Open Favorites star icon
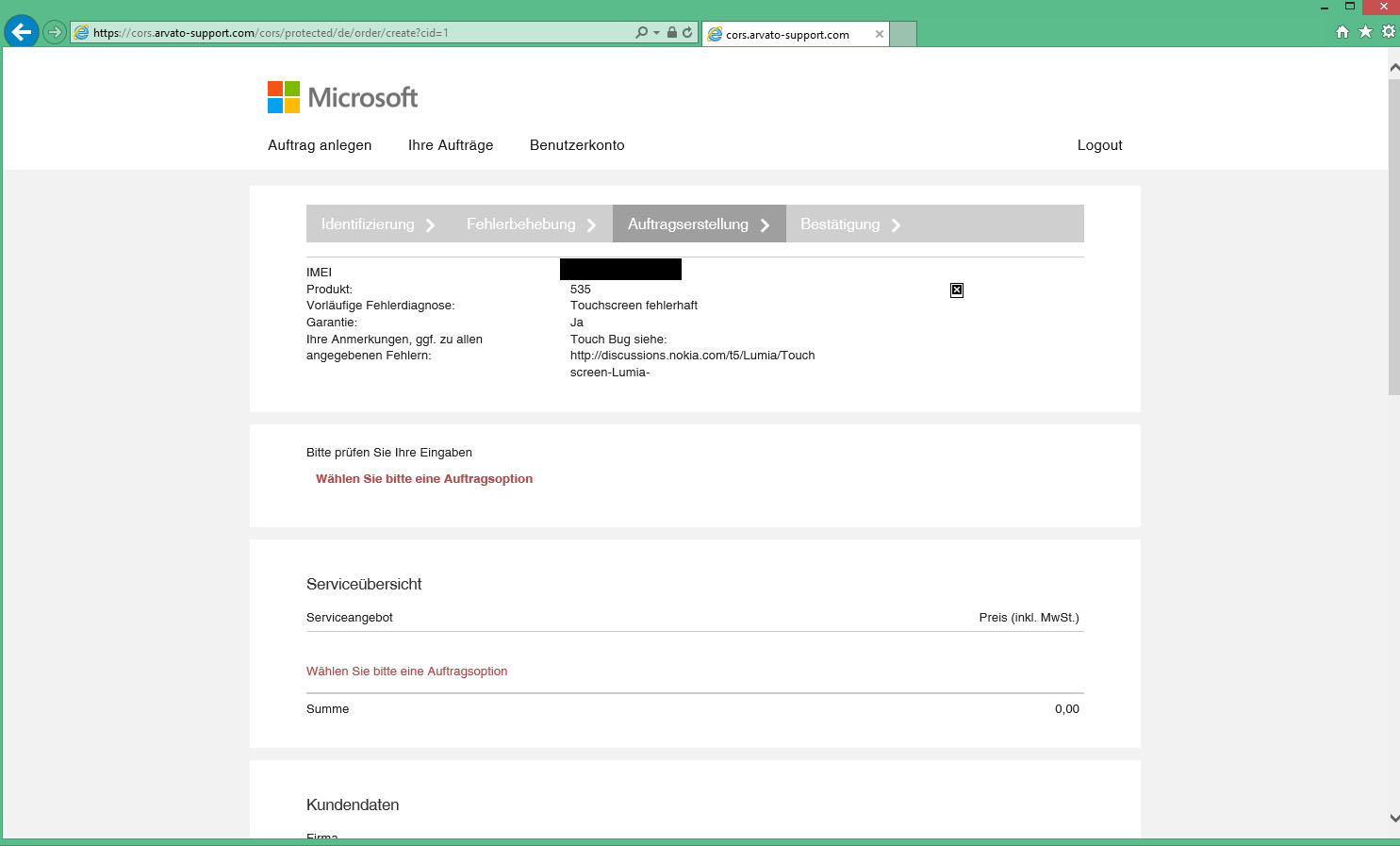1400x846 pixels. (1365, 32)
